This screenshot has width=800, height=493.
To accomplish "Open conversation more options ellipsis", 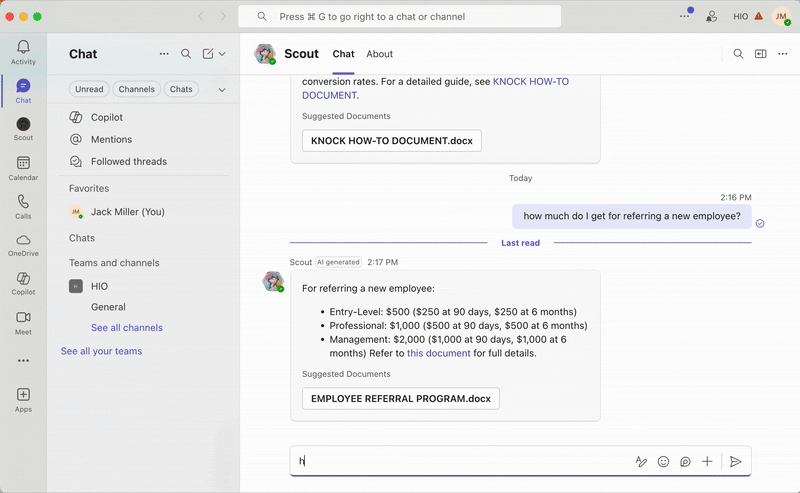I will [x=783, y=54].
